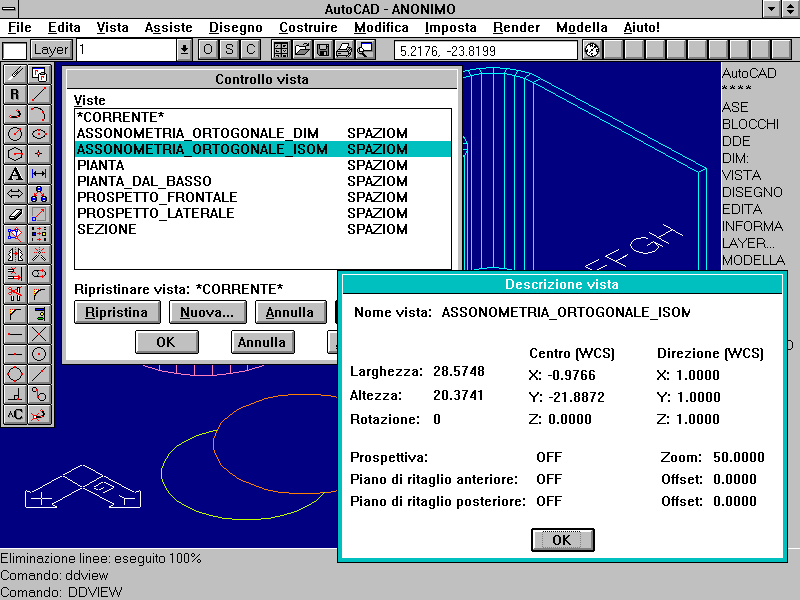Select the PIANTA view row
This screenshot has height=600, width=800.
pos(263,165)
